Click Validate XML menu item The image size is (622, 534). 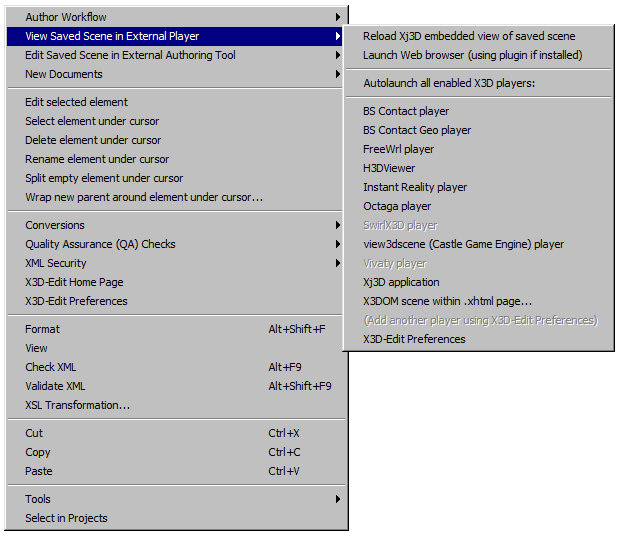tap(55, 386)
